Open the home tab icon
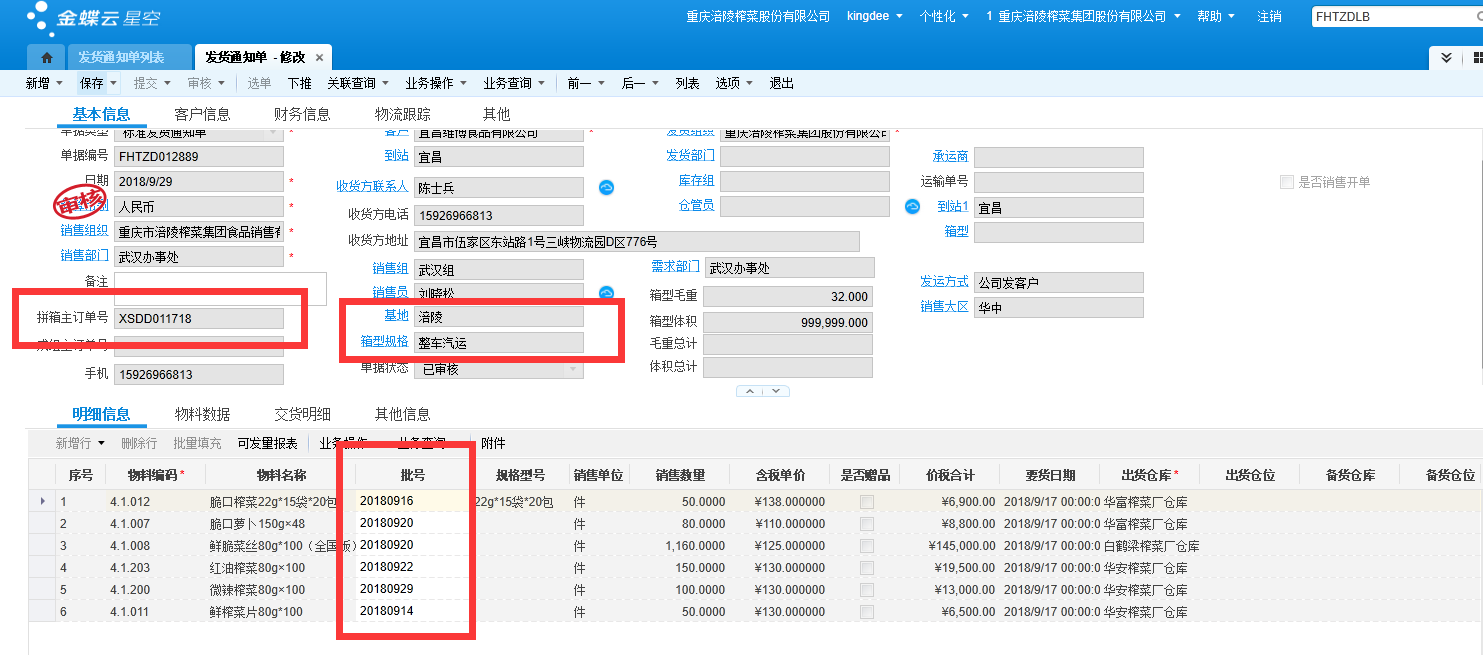Screen dimensions: 1483x655 (x=46, y=58)
